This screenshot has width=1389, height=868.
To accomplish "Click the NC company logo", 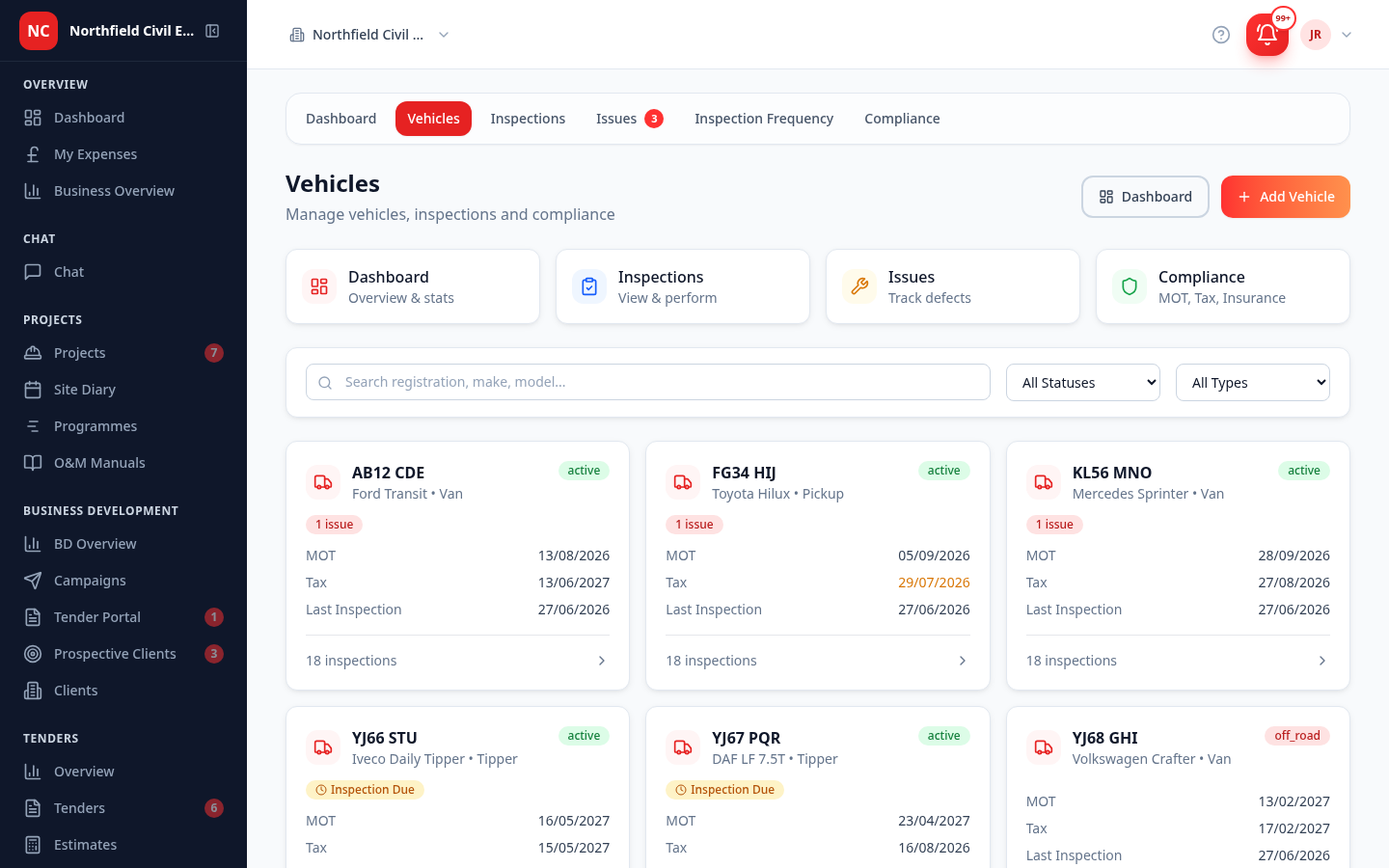I will point(39,31).
